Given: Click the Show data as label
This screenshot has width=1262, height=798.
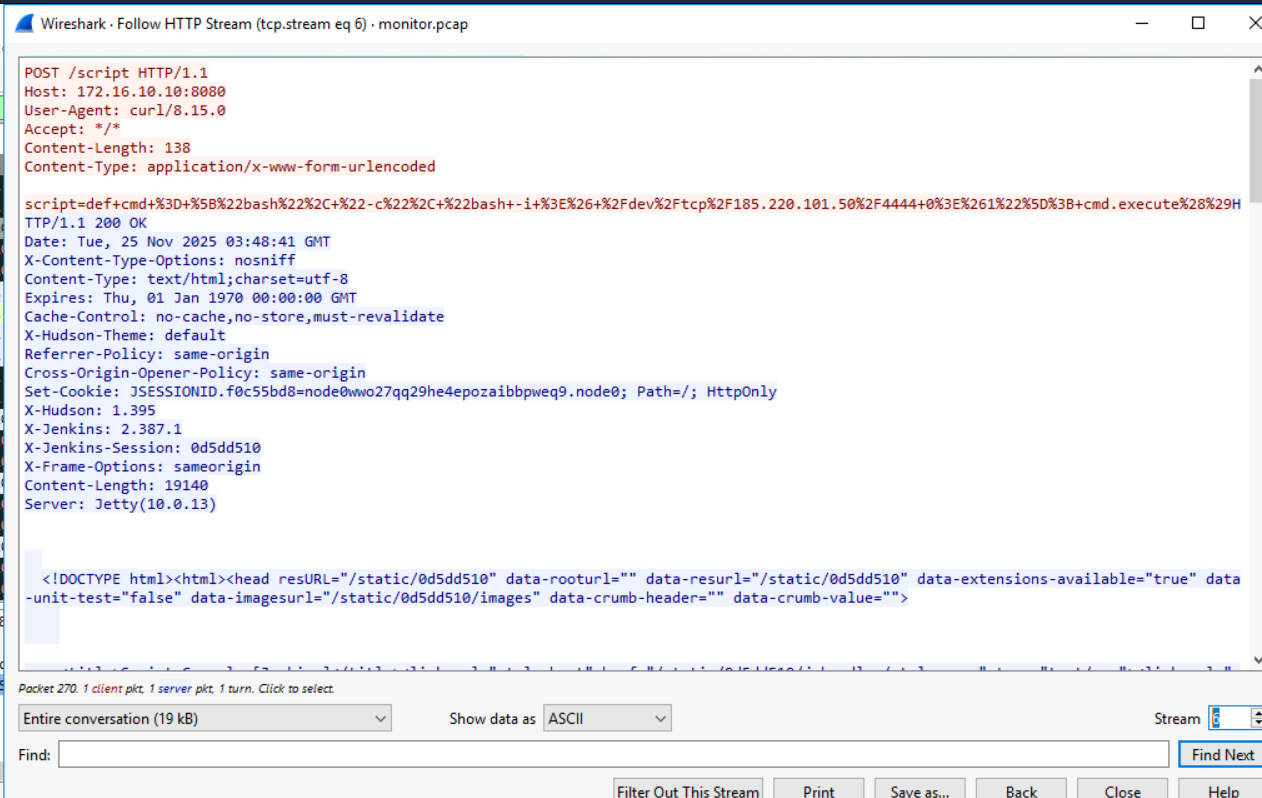Looking at the screenshot, I should point(492,719).
